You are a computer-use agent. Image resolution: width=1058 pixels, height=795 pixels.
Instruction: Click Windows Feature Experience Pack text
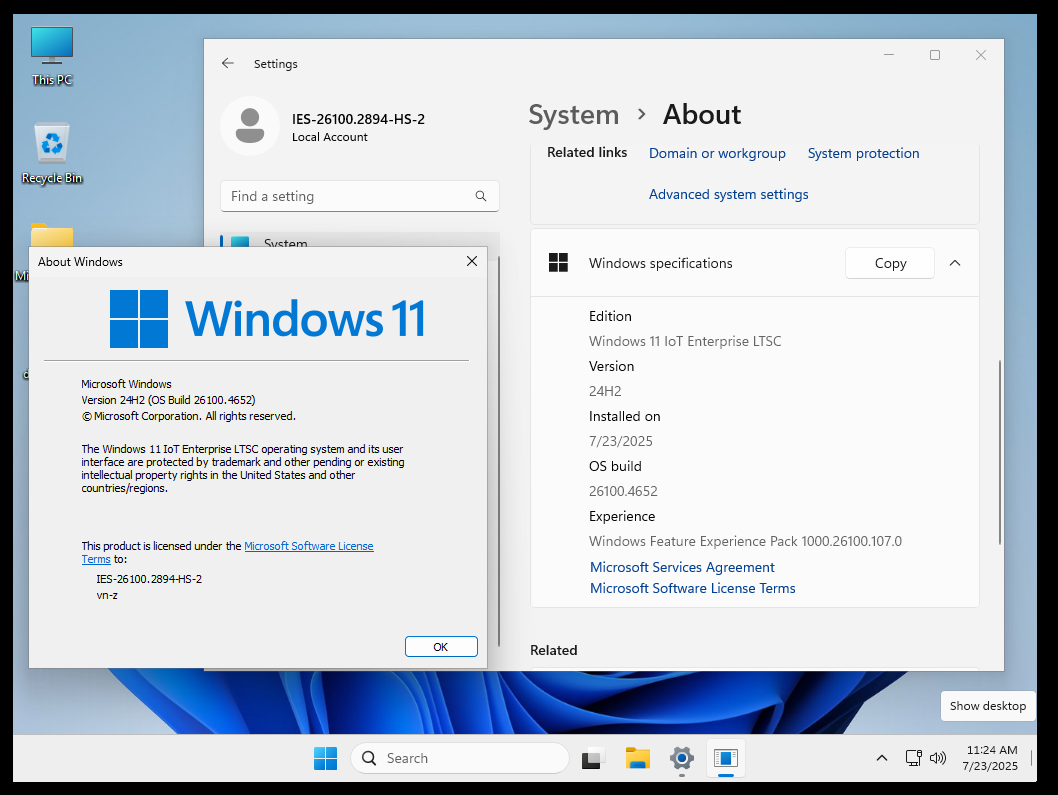click(745, 541)
